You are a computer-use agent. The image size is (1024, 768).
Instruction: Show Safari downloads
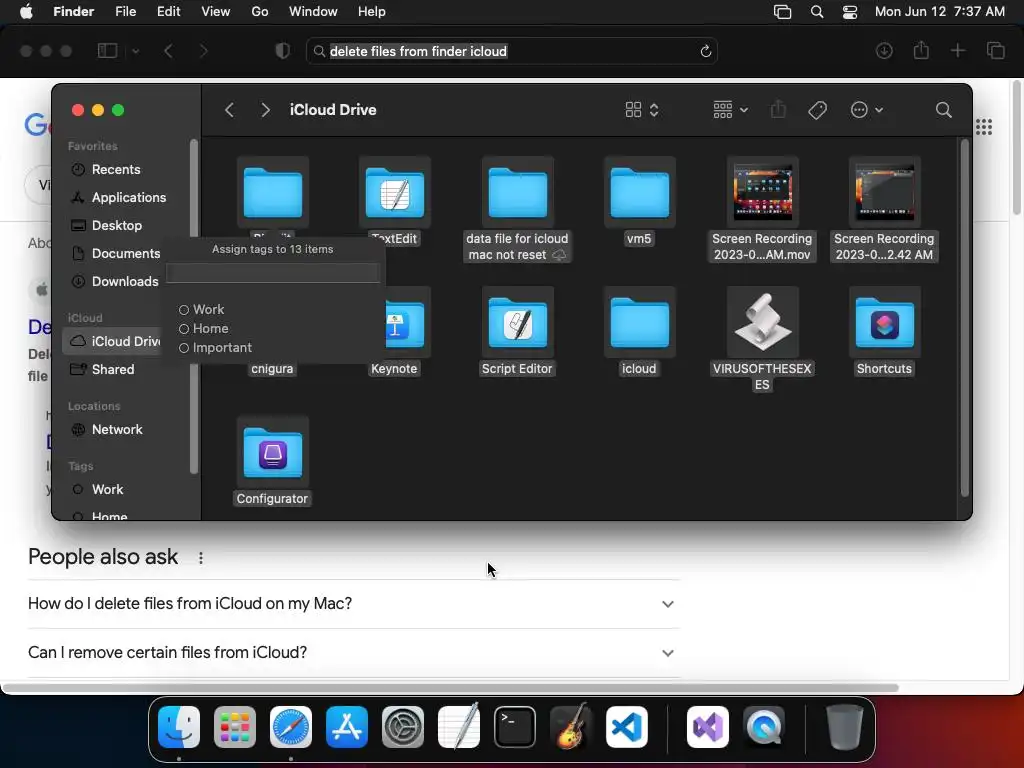pyautogui.click(x=884, y=50)
